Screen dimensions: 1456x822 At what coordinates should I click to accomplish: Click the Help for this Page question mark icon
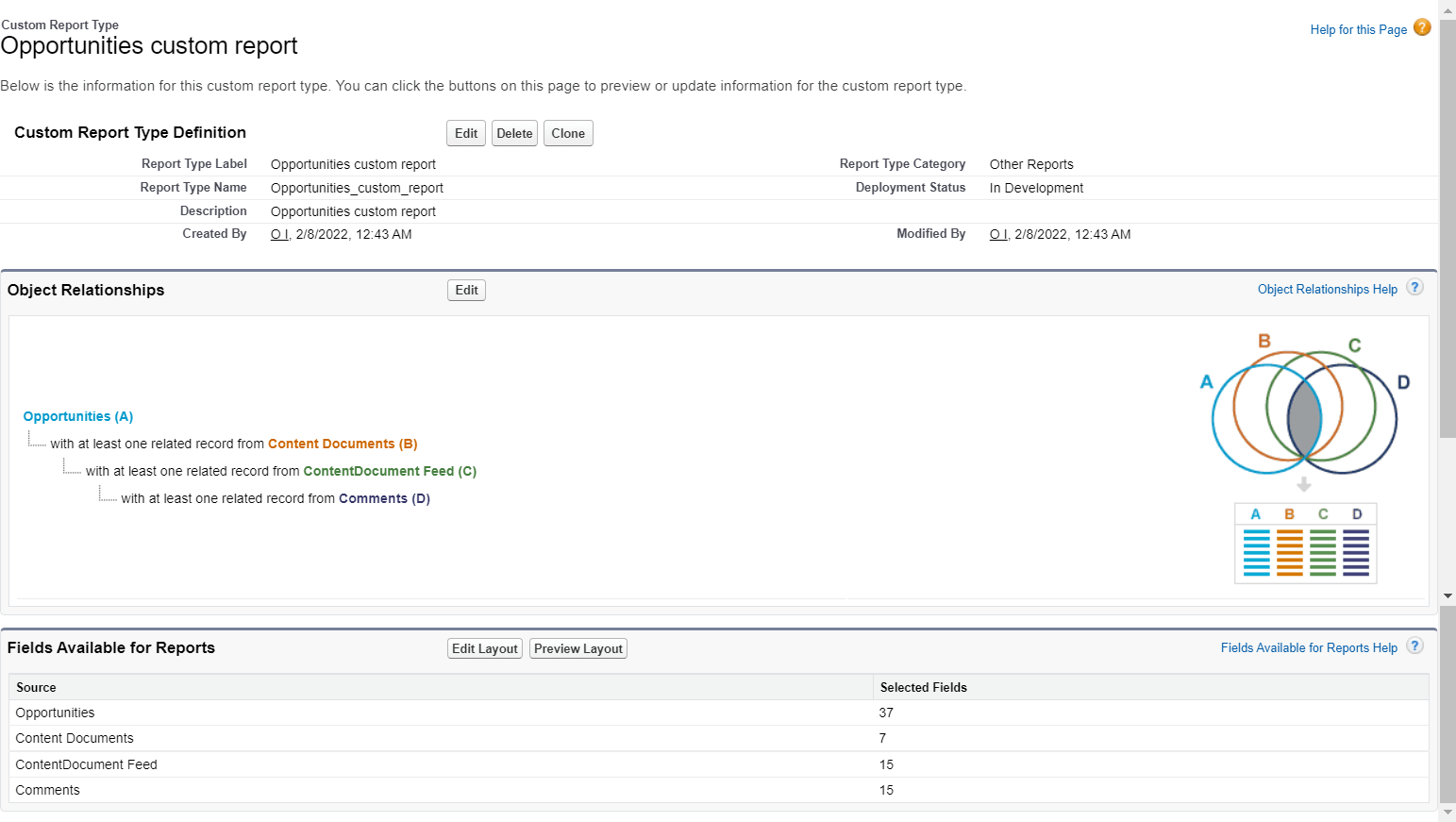1421,28
